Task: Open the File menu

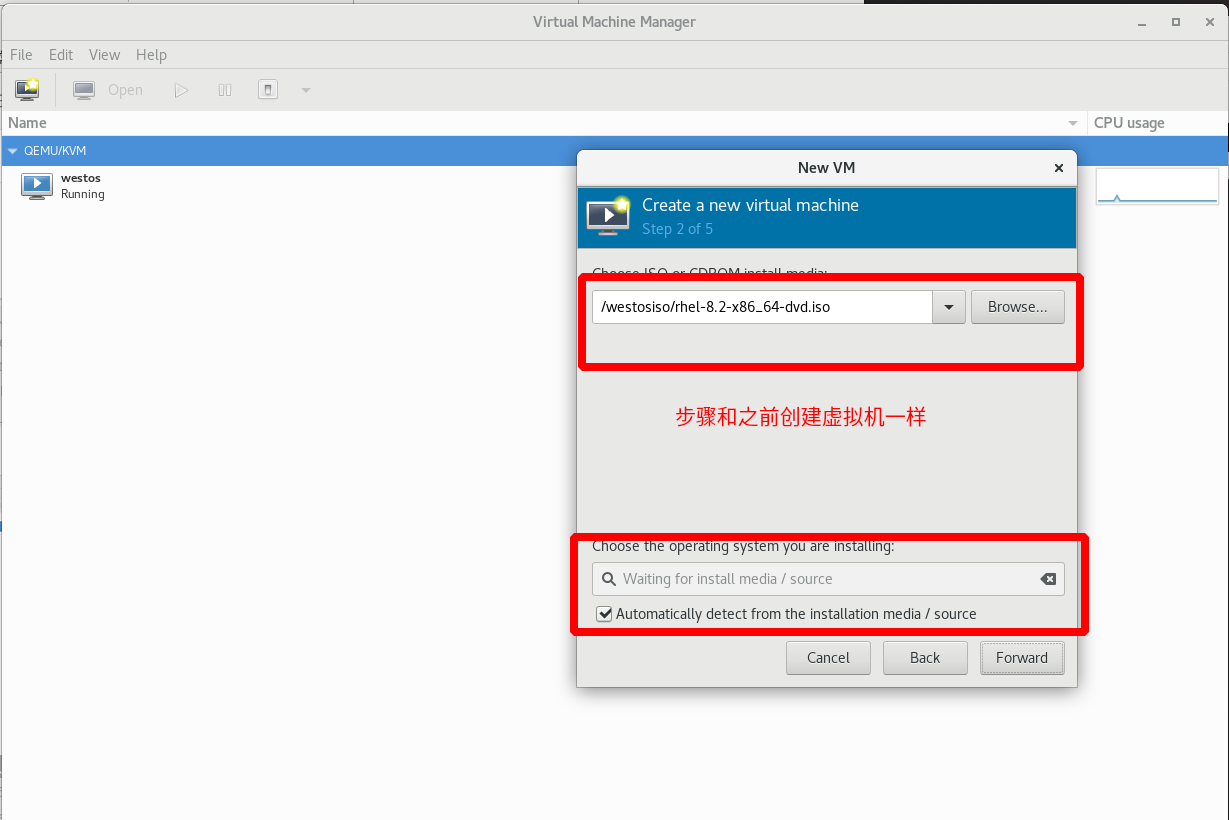Action: (21, 55)
